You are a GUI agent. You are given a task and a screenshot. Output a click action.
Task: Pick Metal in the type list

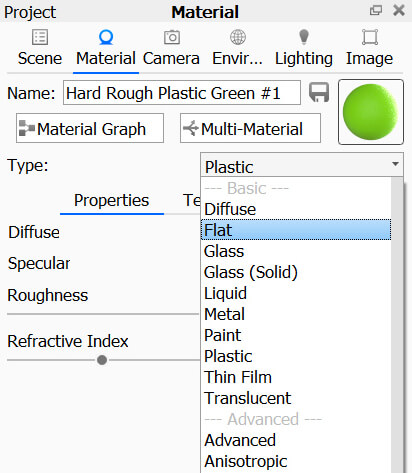click(224, 314)
